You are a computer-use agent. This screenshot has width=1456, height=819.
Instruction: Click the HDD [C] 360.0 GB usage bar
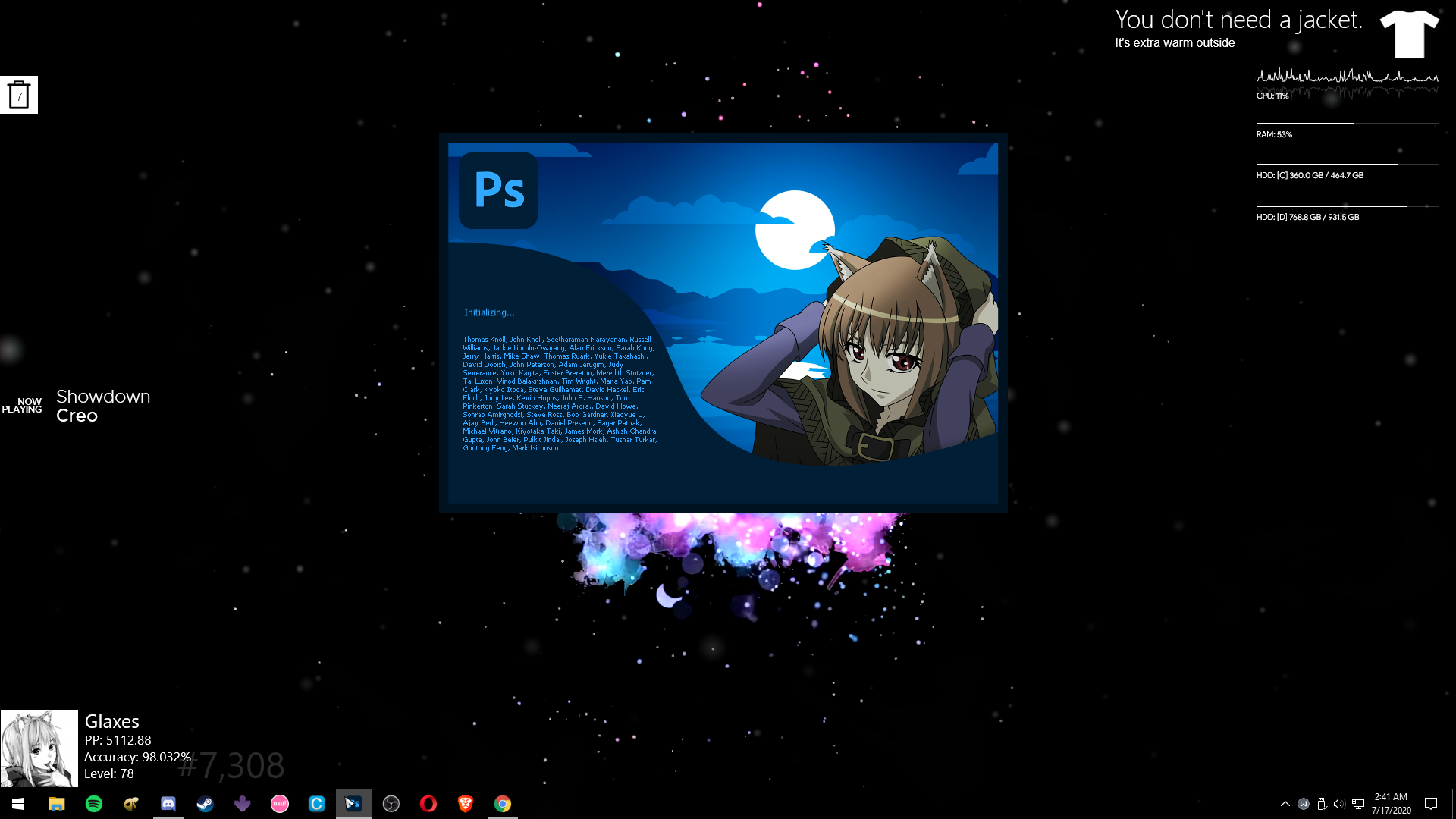point(1348,165)
